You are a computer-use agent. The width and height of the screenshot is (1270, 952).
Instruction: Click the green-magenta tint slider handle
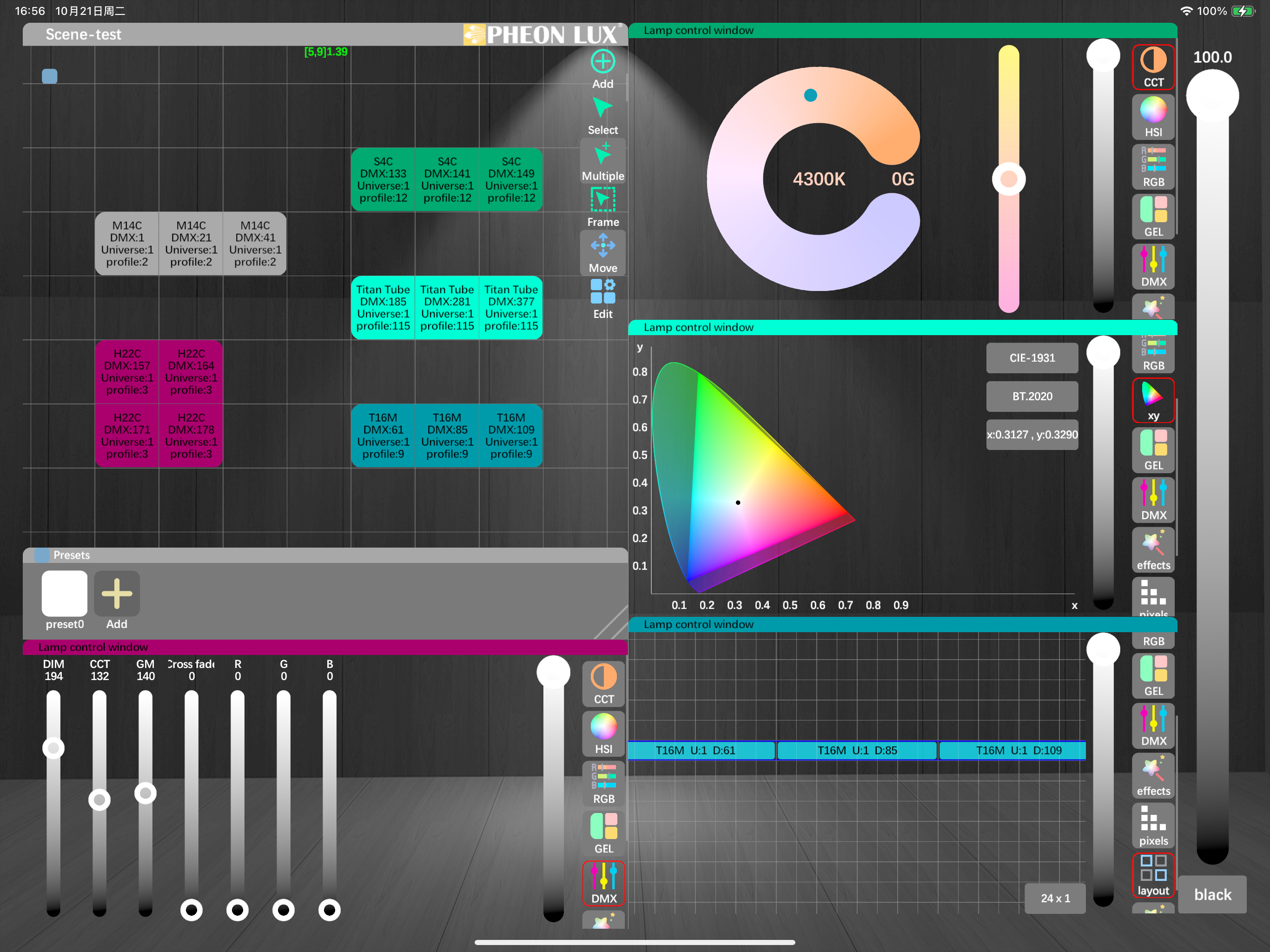[x=1009, y=179]
